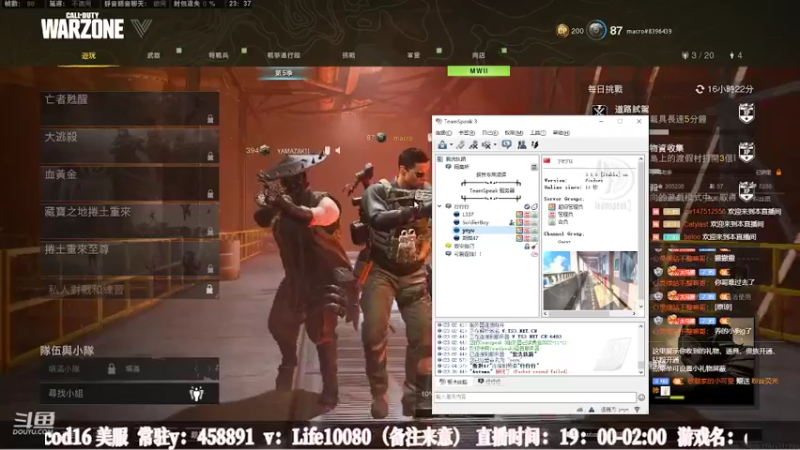Select the 遊玩 tab in Warzone
Screen dimensions: 800x450
[x=88, y=55]
